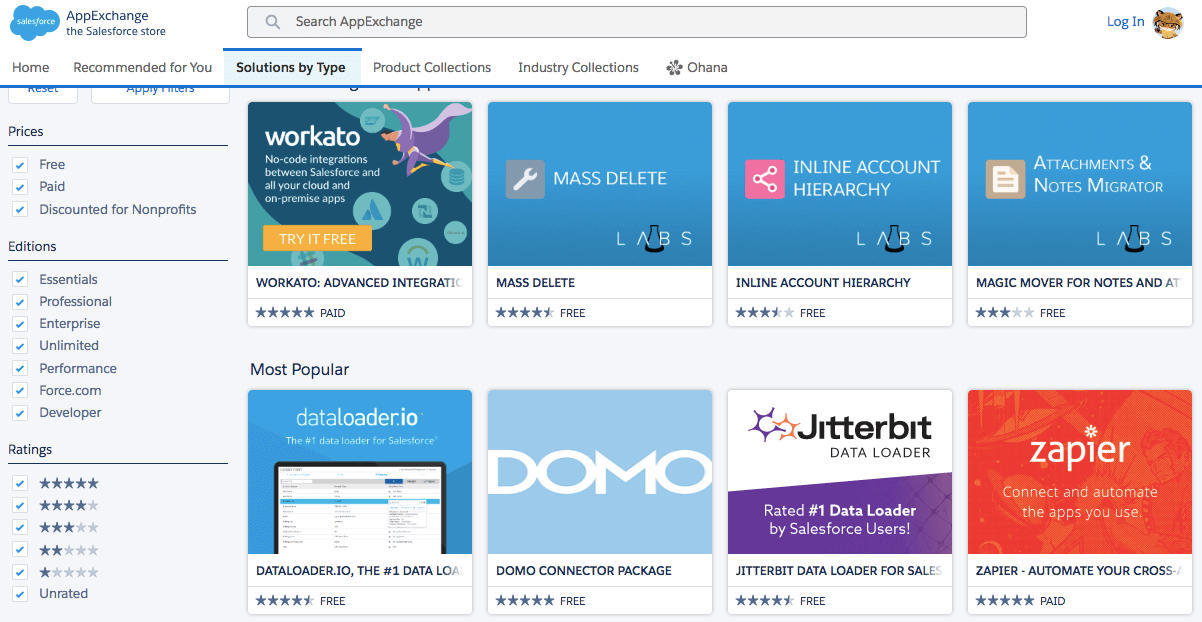The height and width of the screenshot is (622, 1202).
Task: Click the Most Popular section heading
Action: click(x=299, y=370)
